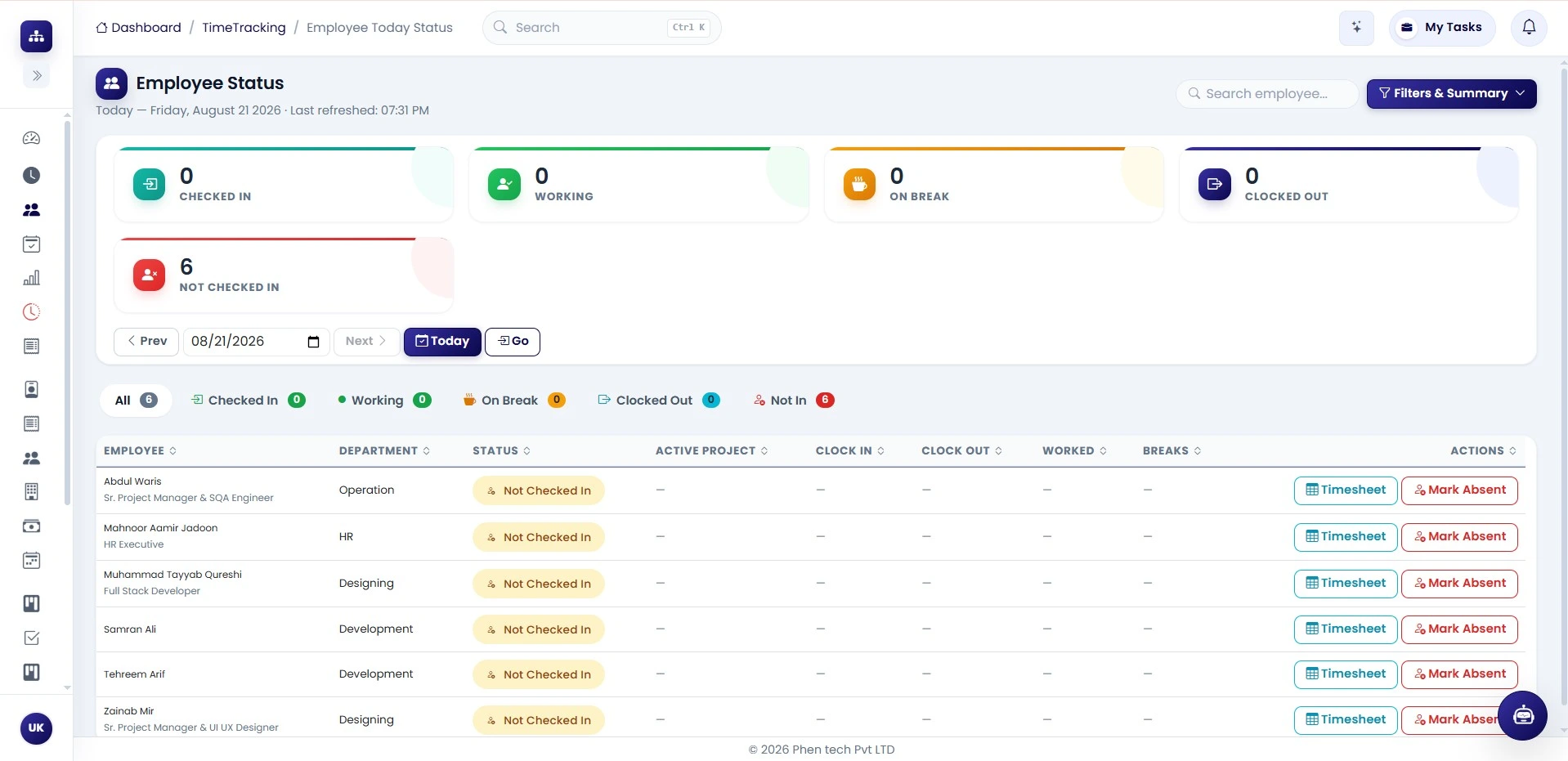
Task: Open the upper kanban board icon
Action: click(x=31, y=603)
